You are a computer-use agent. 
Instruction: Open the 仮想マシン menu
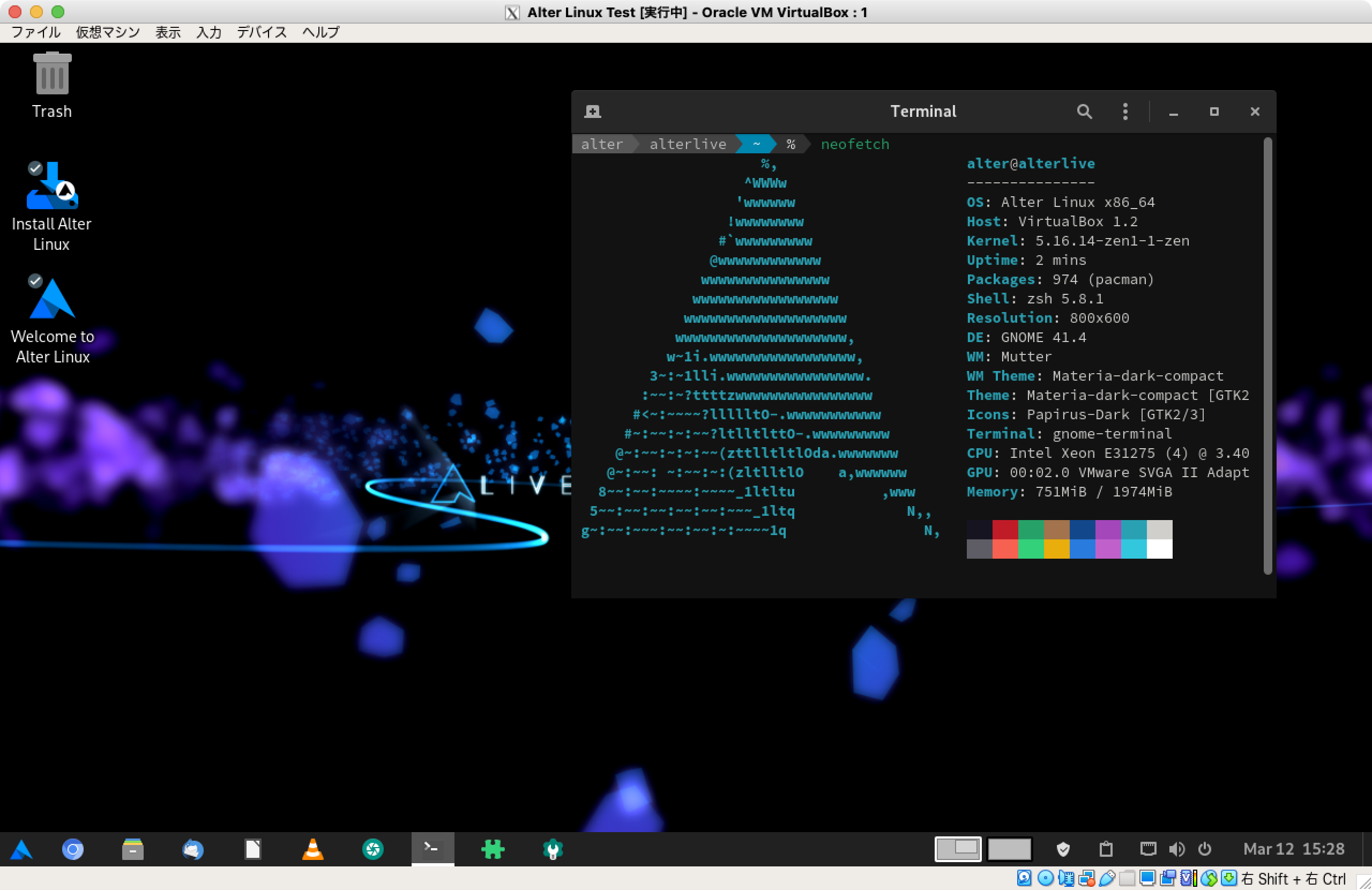108,32
